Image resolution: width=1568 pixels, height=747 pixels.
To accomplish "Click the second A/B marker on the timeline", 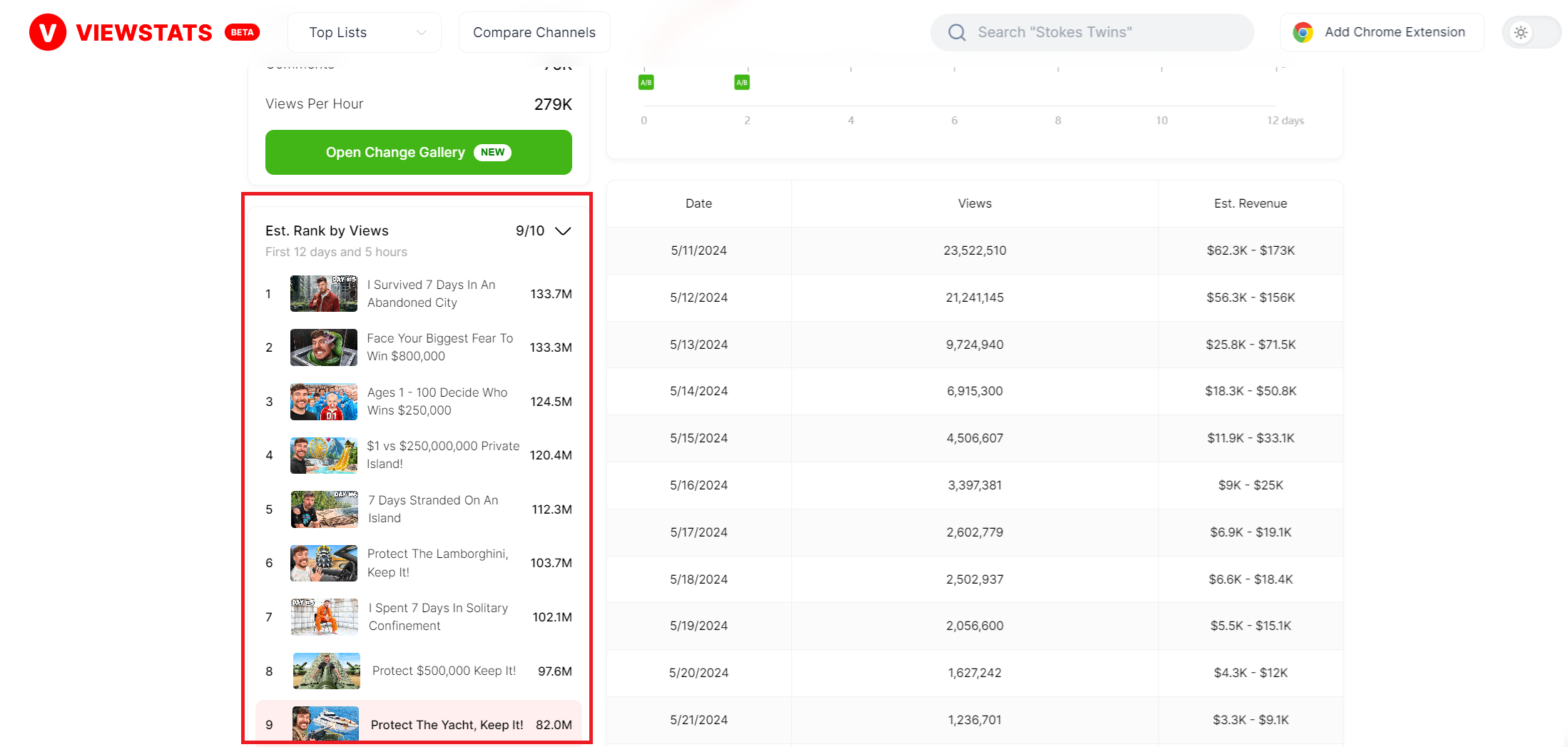I will 741,81.
